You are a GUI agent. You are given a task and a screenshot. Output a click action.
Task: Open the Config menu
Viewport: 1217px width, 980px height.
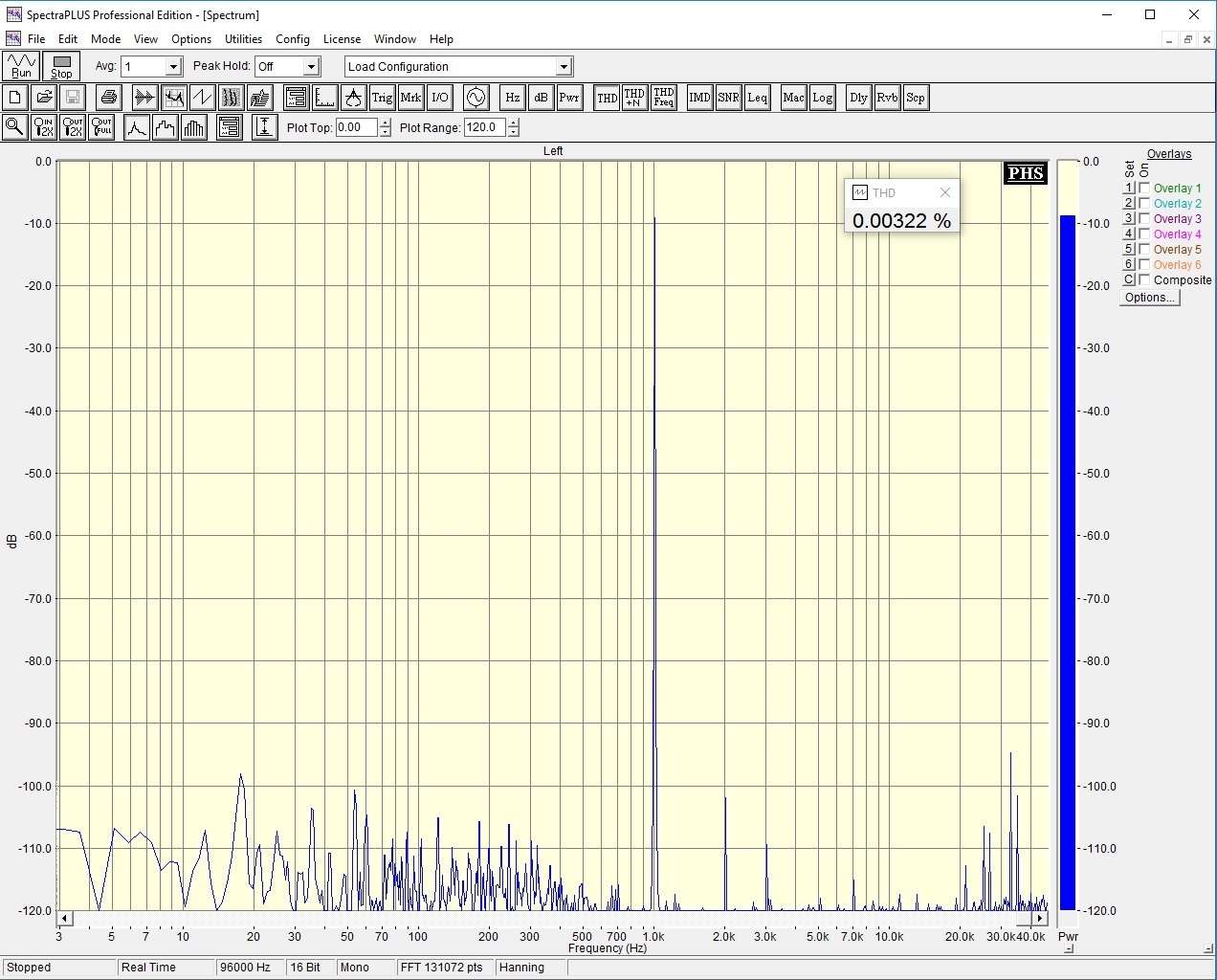click(293, 39)
